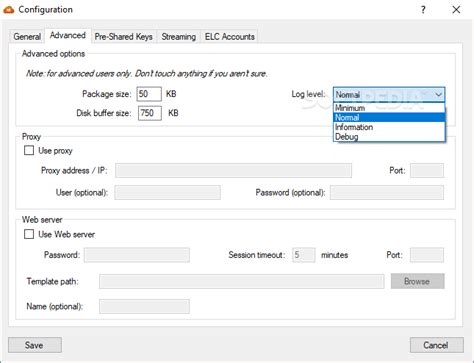
Task: Click the Web server Port field
Action: (x=427, y=255)
